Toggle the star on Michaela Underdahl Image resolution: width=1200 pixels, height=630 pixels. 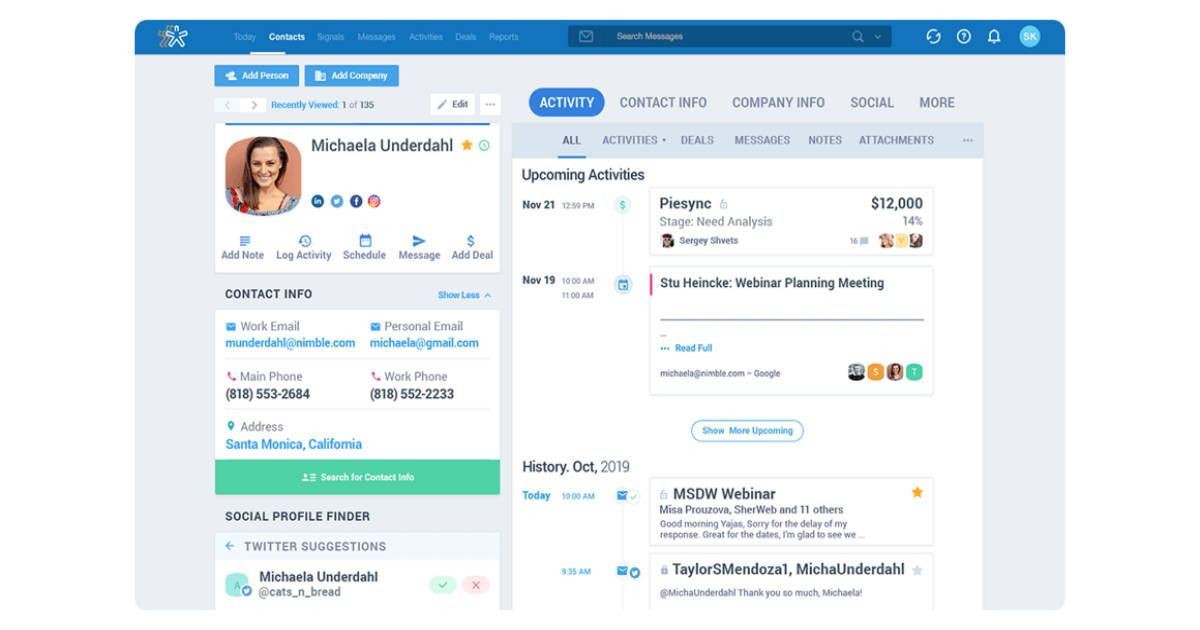[x=466, y=144]
